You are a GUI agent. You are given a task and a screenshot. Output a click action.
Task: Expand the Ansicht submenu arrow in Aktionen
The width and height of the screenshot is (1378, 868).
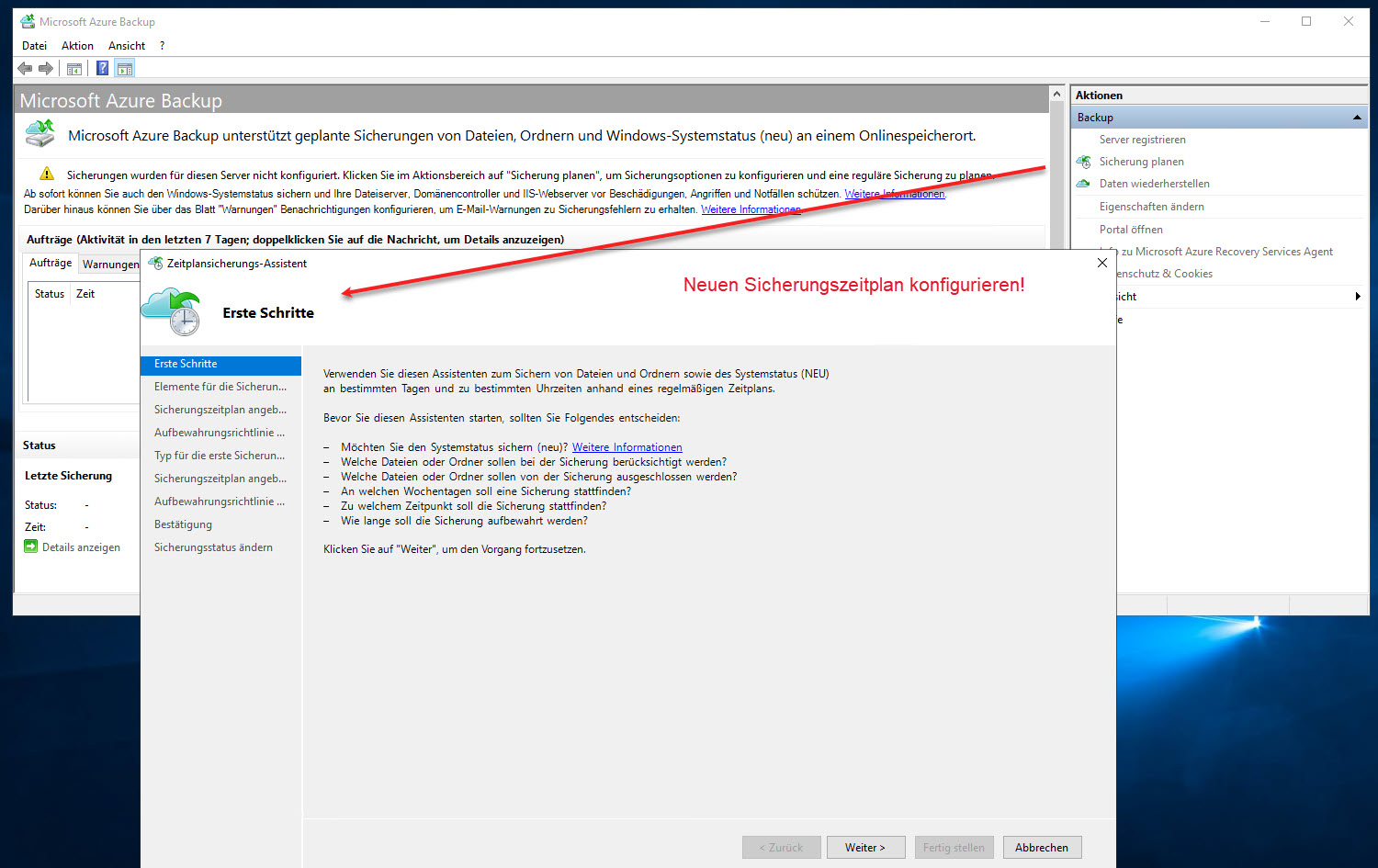1358,296
